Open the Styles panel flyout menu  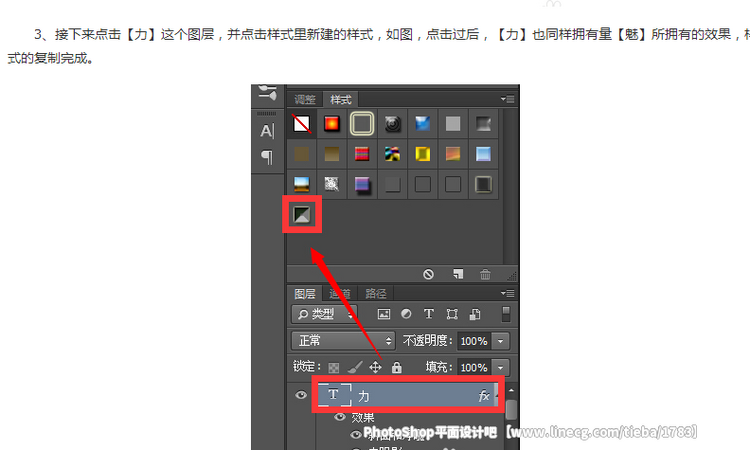(x=507, y=99)
